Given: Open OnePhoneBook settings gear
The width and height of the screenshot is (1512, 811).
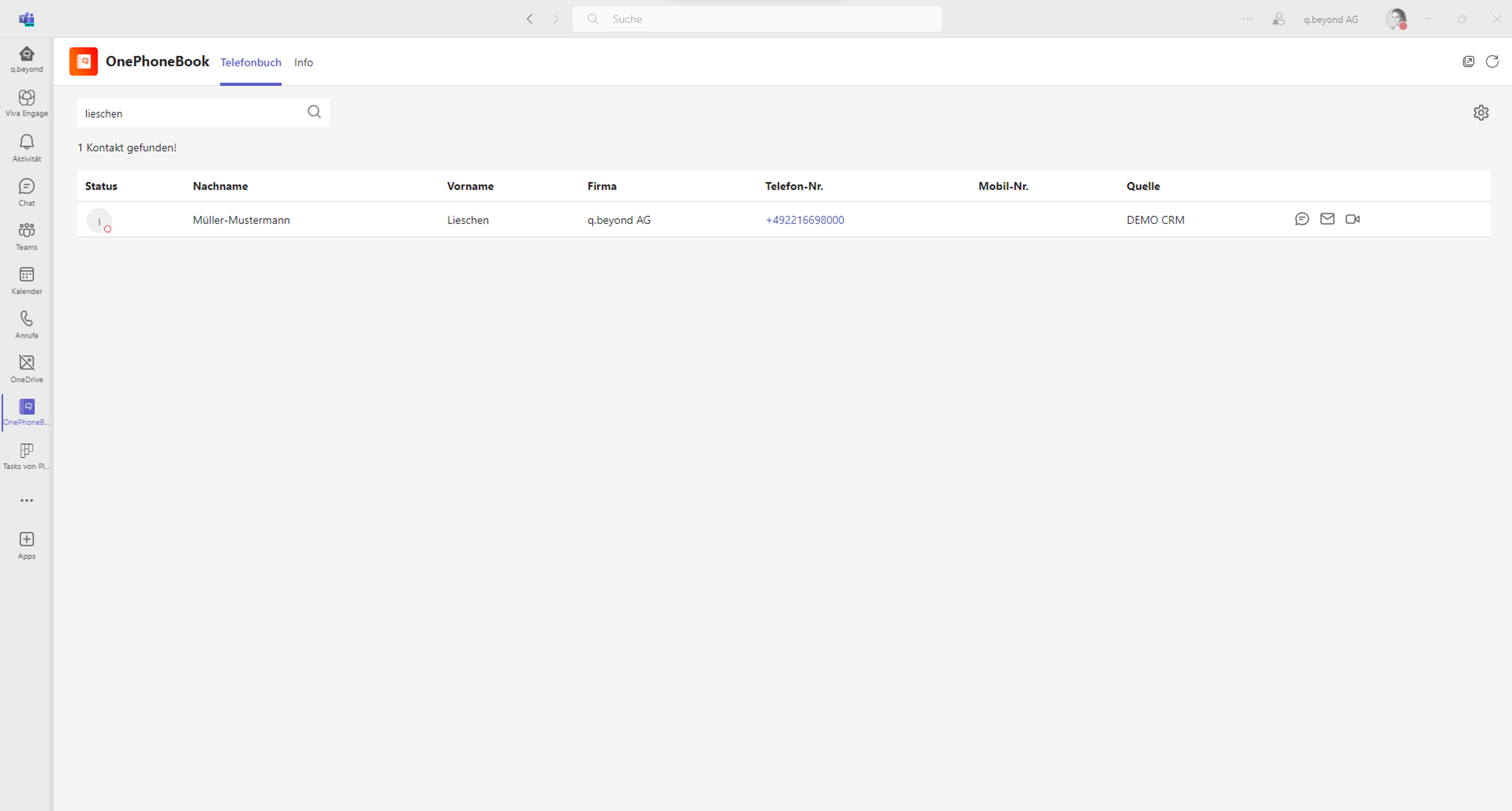Looking at the screenshot, I should pyautogui.click(x=1481, y=113).
